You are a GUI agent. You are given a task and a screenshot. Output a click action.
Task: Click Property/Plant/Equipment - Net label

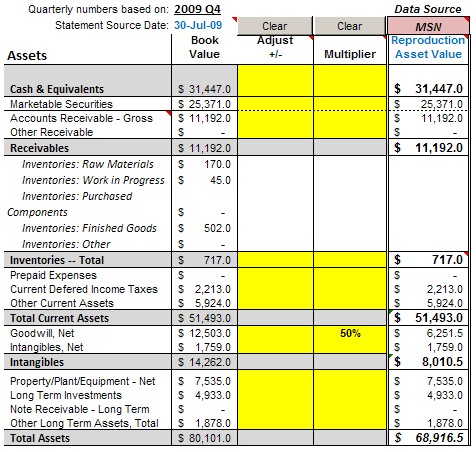coord(83,381)
